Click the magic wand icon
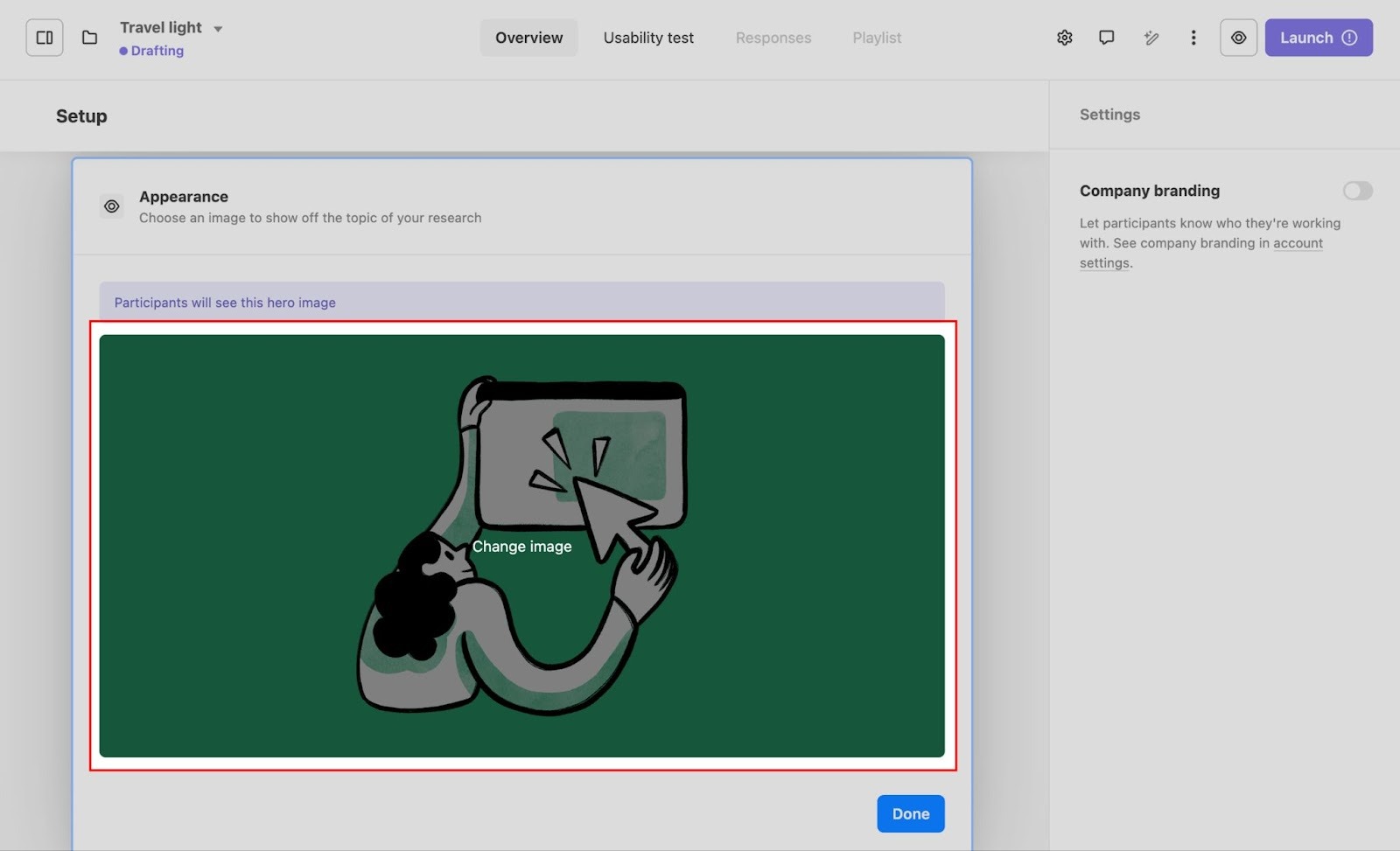 [1151, 38]
